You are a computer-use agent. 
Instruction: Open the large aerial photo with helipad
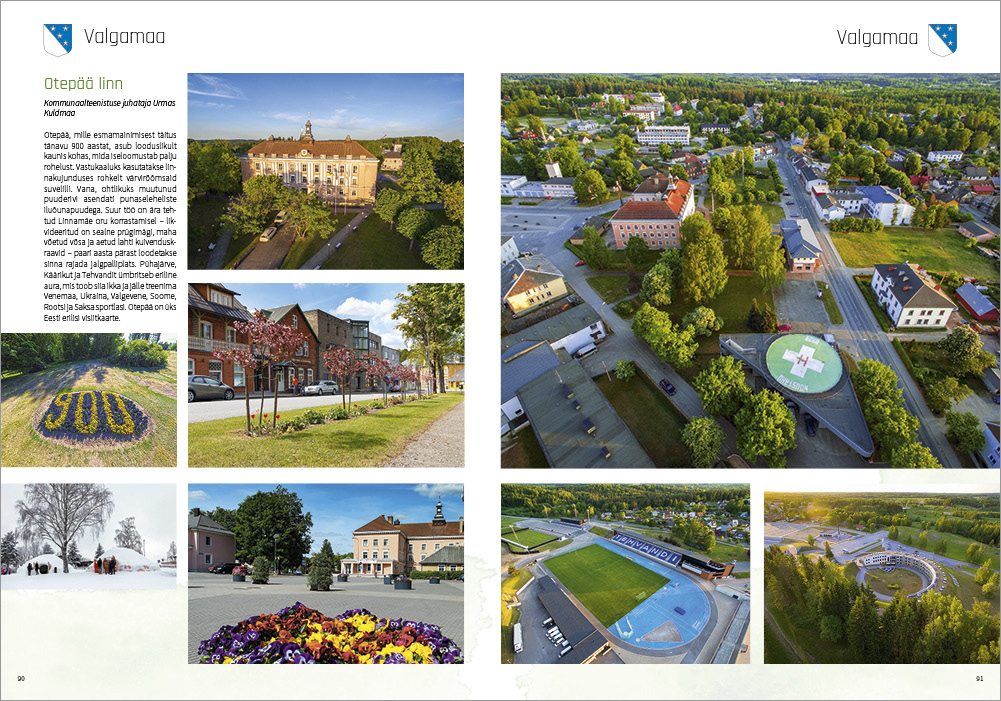[x=751, y=271]
